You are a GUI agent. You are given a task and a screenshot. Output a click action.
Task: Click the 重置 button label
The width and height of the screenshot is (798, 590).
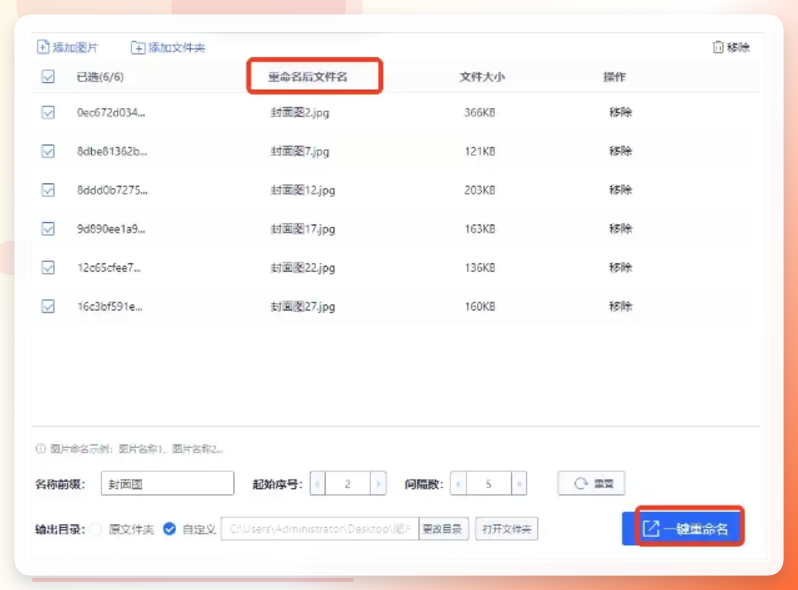[x=604, y=484]
